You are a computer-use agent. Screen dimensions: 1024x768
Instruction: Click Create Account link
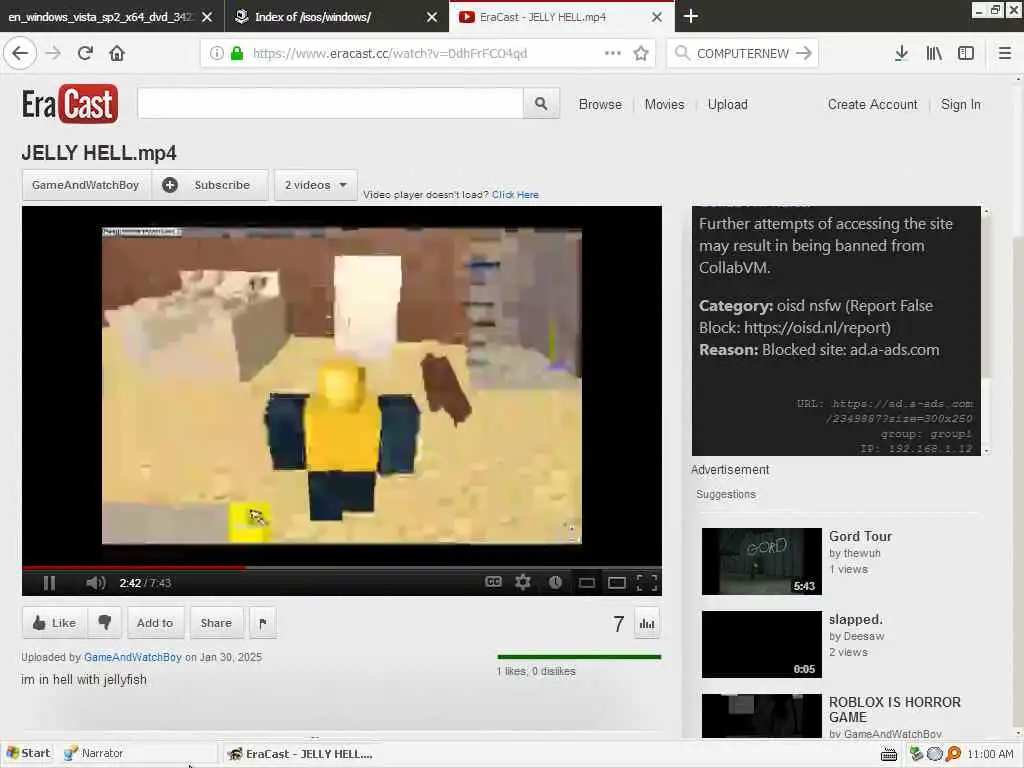872,104
